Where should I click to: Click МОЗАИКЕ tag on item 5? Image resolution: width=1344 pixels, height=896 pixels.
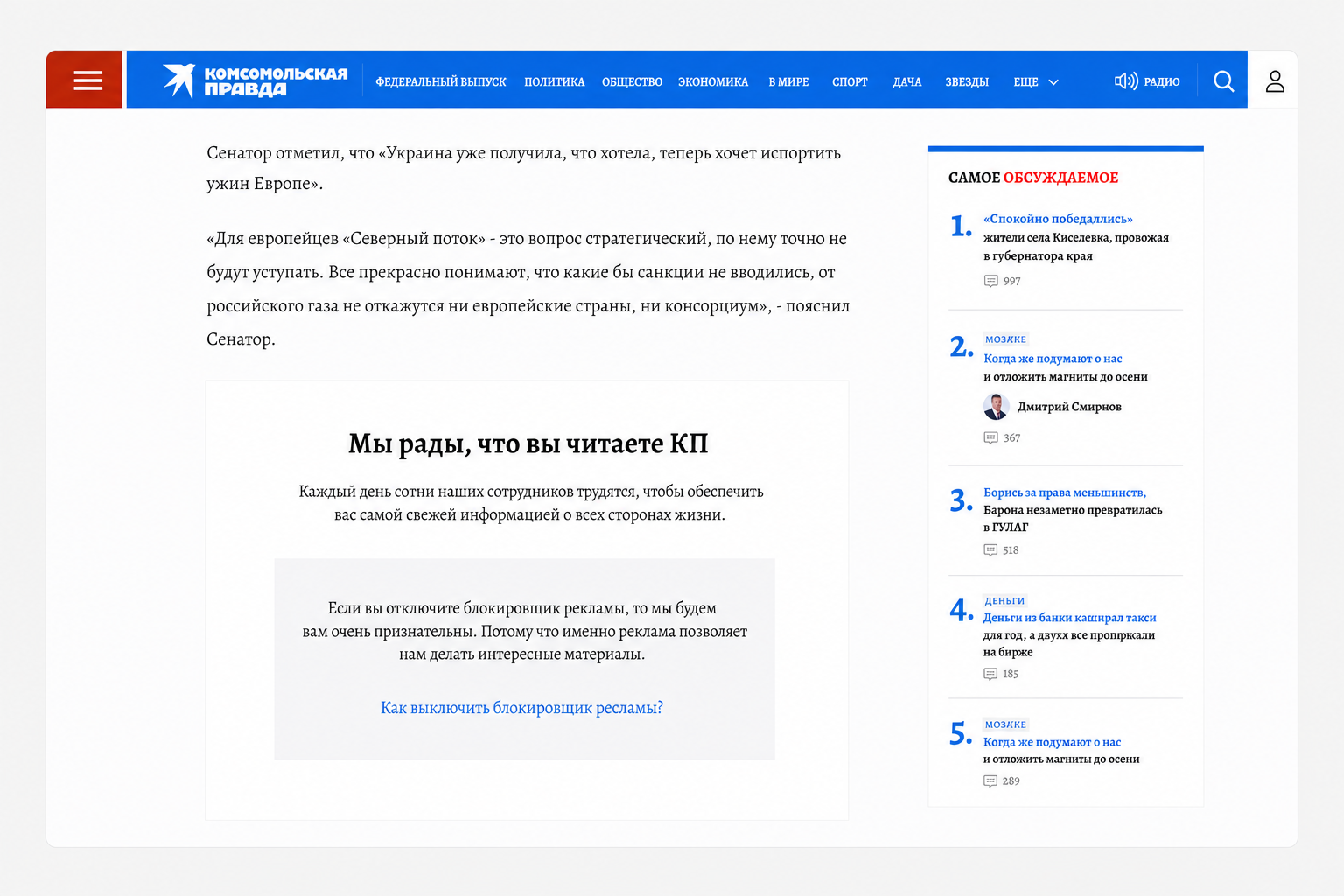click(x=1005, y=724)
